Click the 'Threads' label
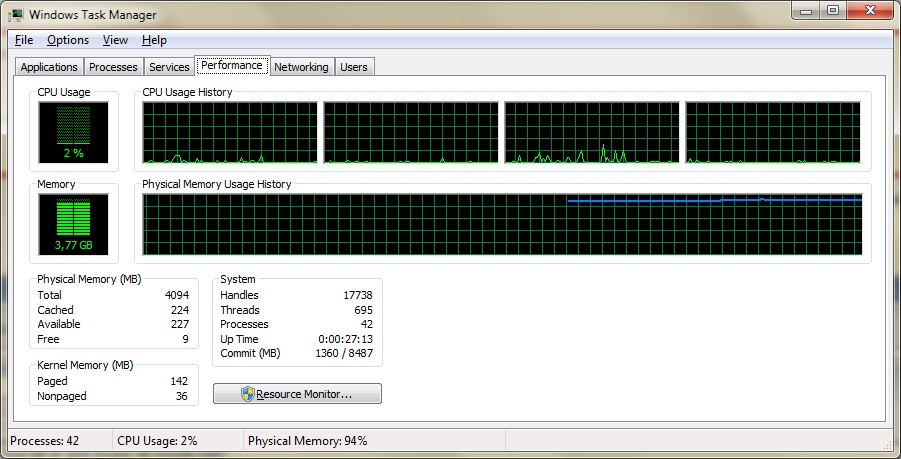This screenshot has height=459, width=901. [x=240, y=310]
